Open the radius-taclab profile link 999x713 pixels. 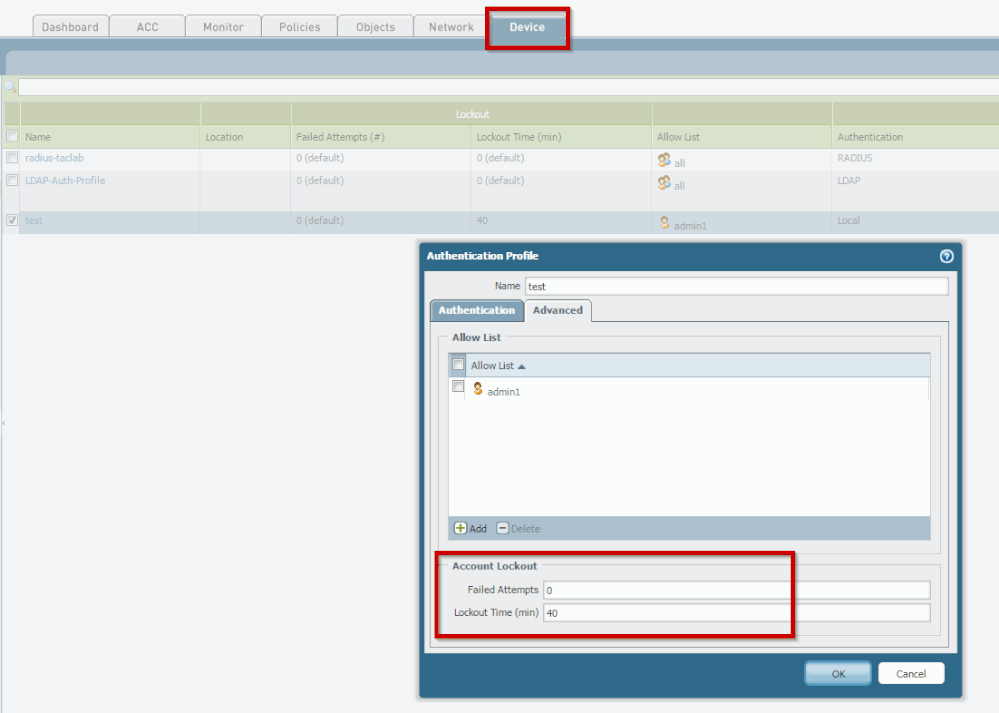(54, 158)
